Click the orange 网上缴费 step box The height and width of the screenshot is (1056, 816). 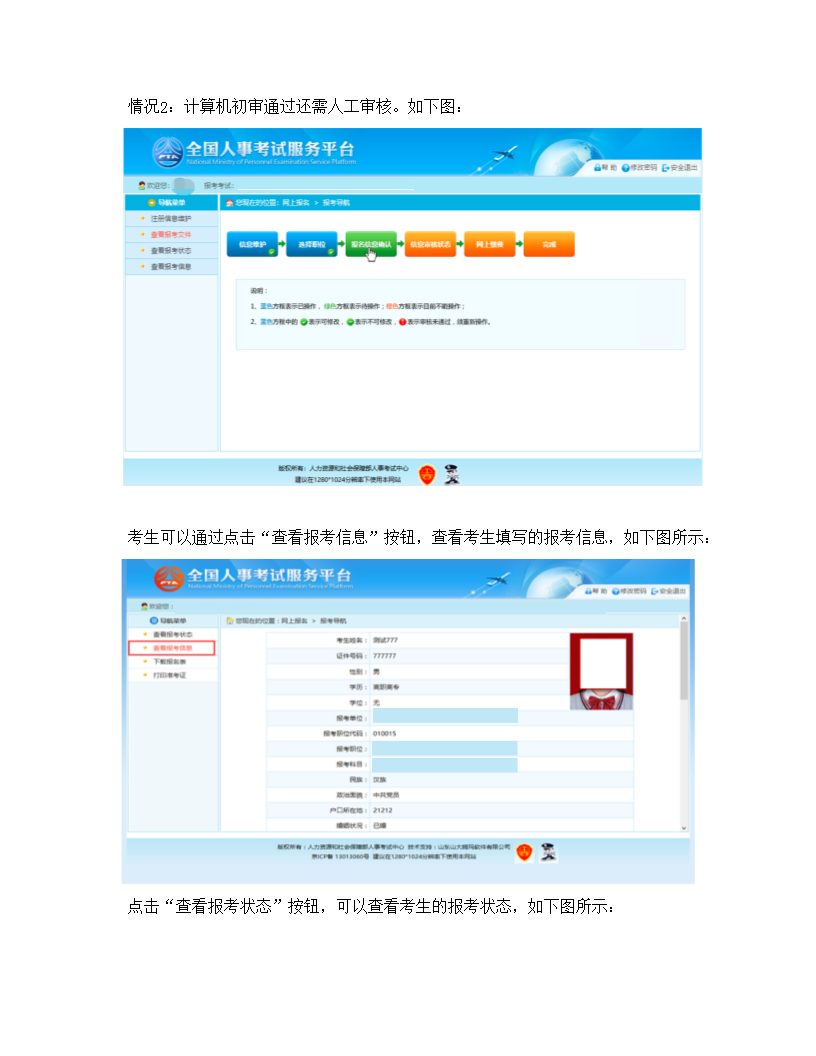[490, 244]
